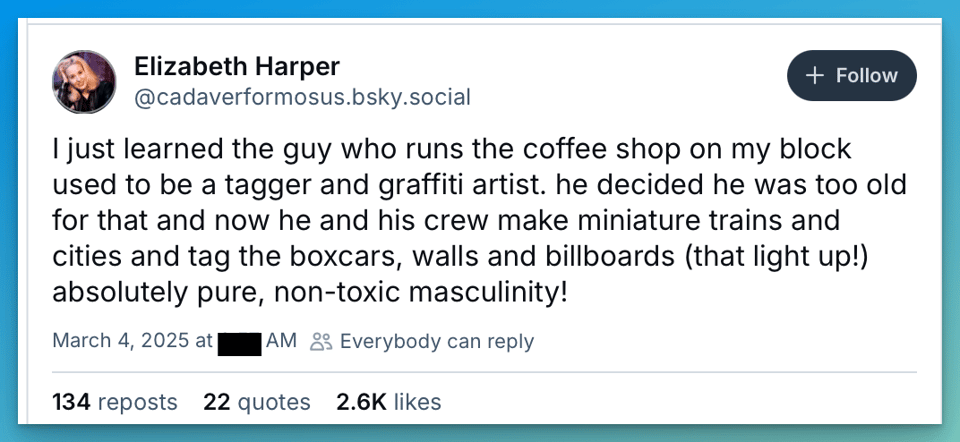Click the @cadaverformosus.bsky.social handle
Screen dimensions: 960x442
pyautogui.click(x=302, y=97)
